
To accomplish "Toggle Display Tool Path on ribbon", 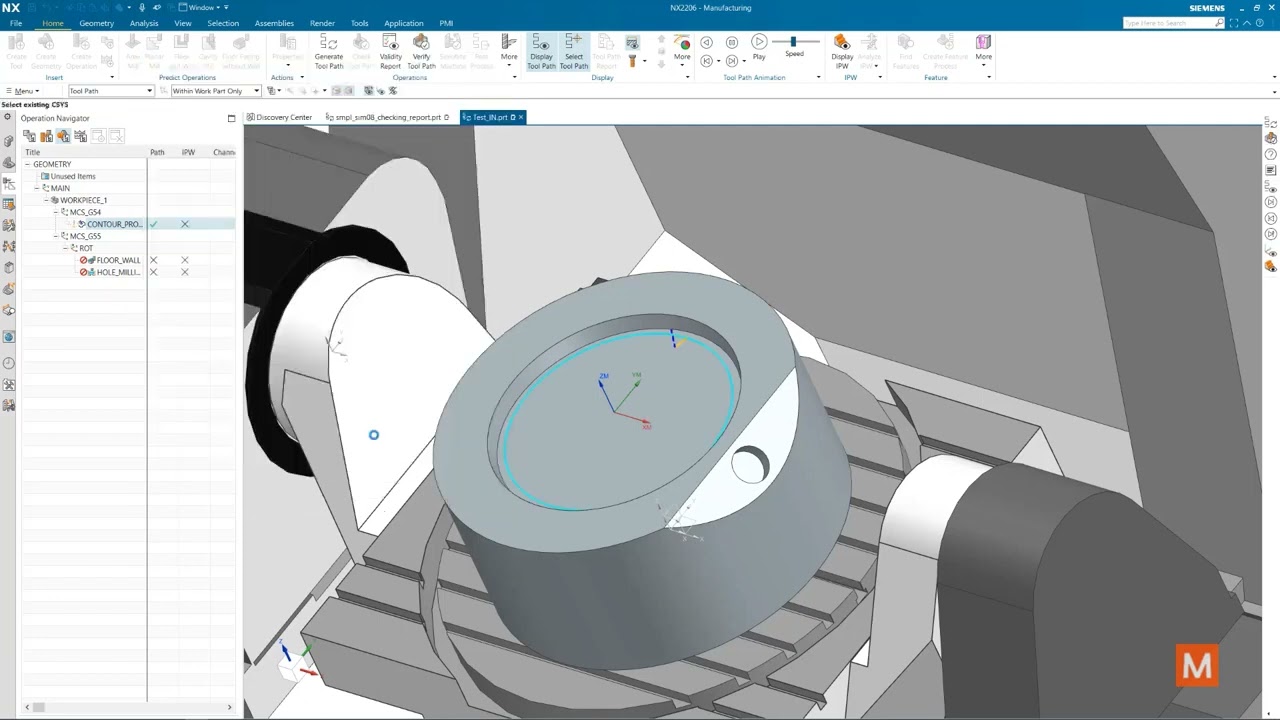I will pos(541,52).
